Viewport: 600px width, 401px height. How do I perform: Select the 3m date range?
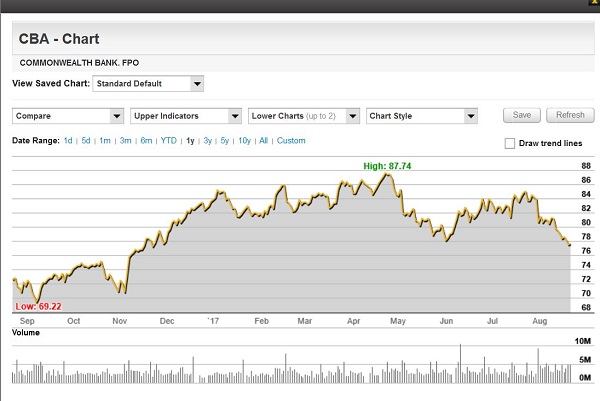click(126, 141)
